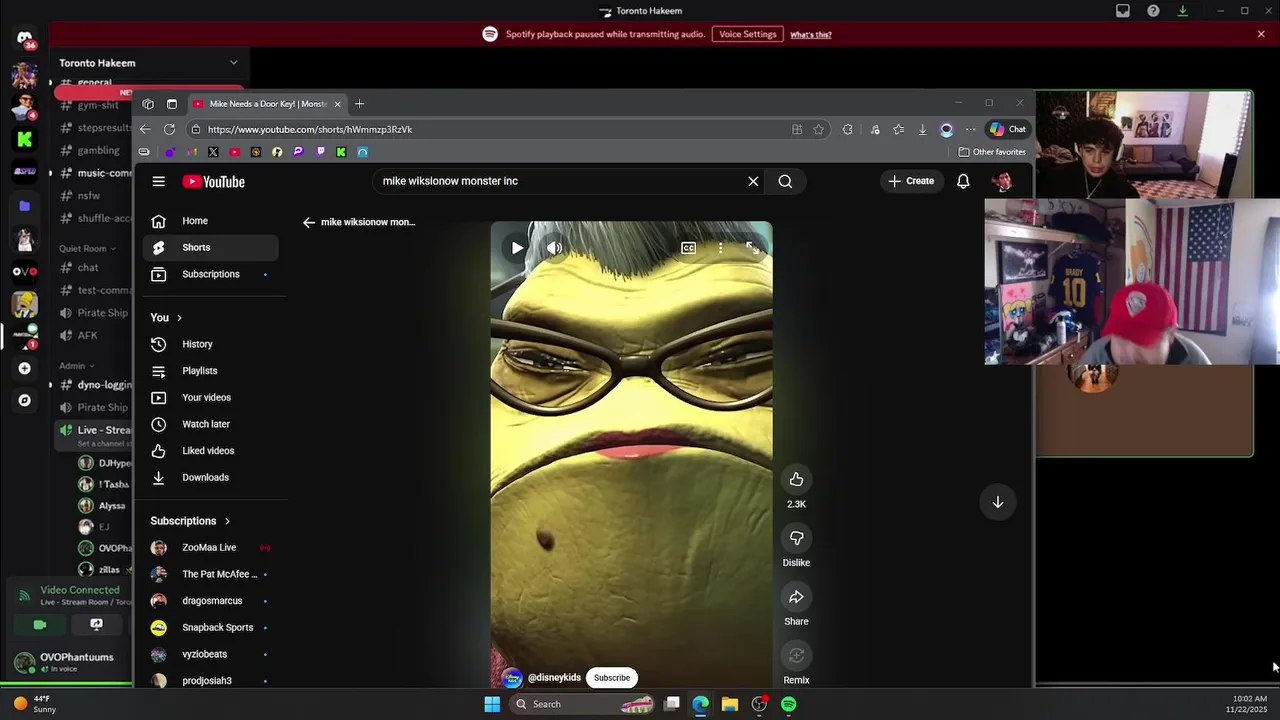Click the Remix button
This screenshot has width=1280, height=720.
(796, 656)
